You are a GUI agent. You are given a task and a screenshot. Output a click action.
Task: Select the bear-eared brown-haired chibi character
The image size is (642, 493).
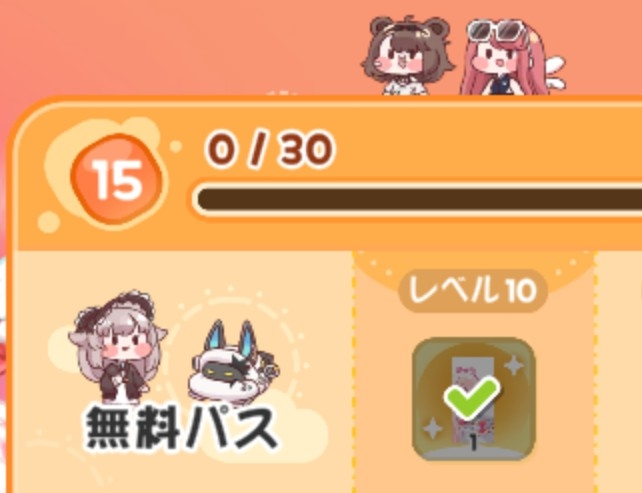(x=408, y=54)
